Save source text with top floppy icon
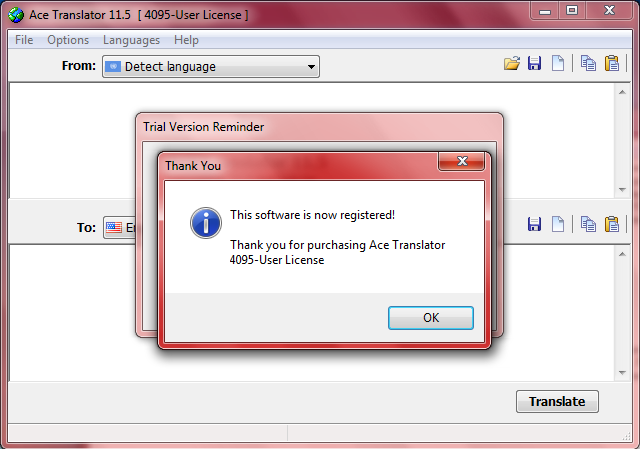Image resolution: width=640 pixels, height=449 pixels. coord(534,64)
